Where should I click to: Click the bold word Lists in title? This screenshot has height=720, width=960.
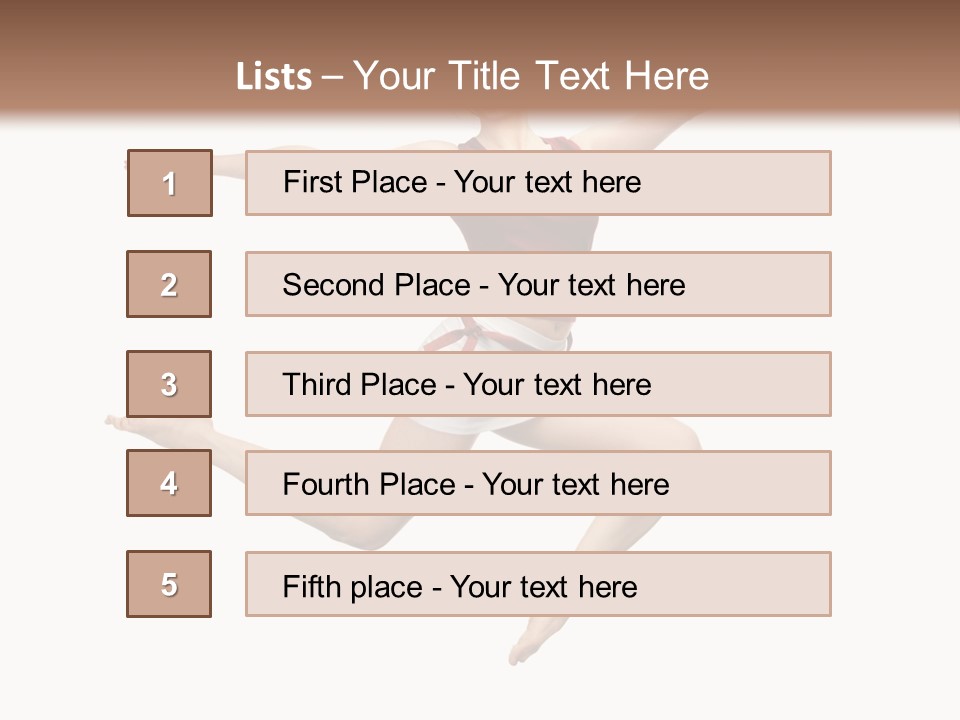tap(274, 77)
